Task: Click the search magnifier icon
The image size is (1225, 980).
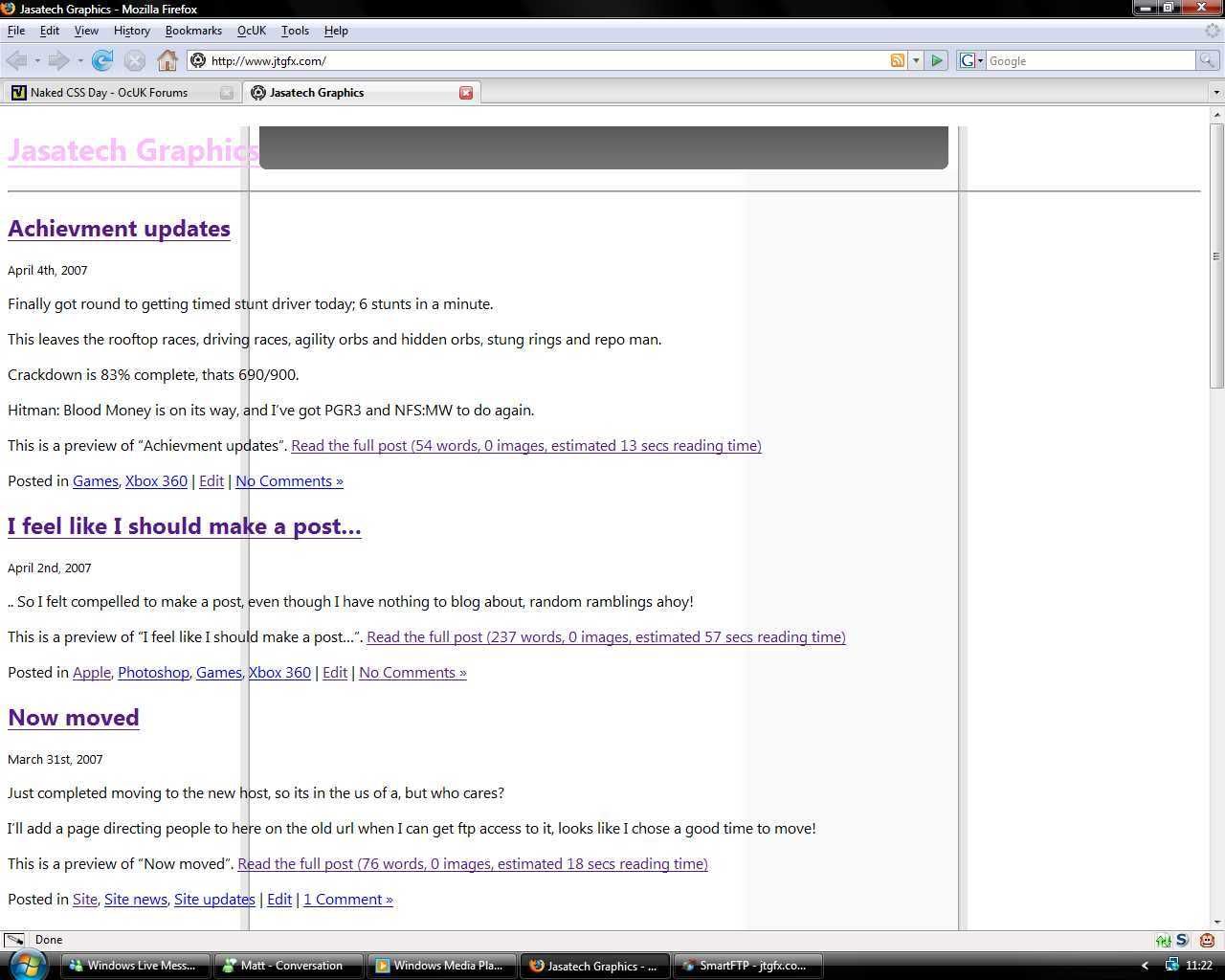Action: pos(1208,60)
